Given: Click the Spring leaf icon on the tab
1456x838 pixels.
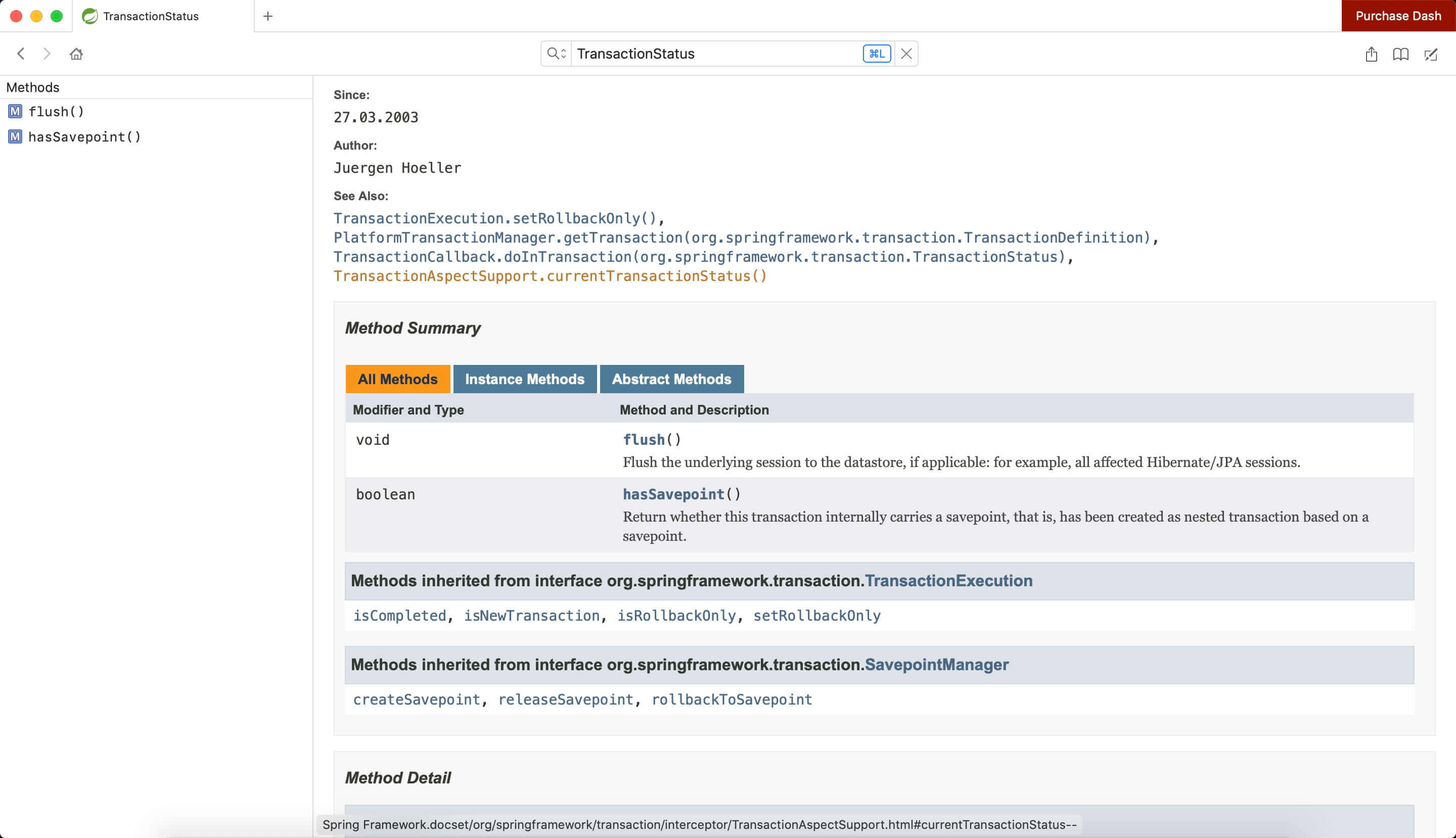Looking at the screenshot, I should (x=90, y=16).
